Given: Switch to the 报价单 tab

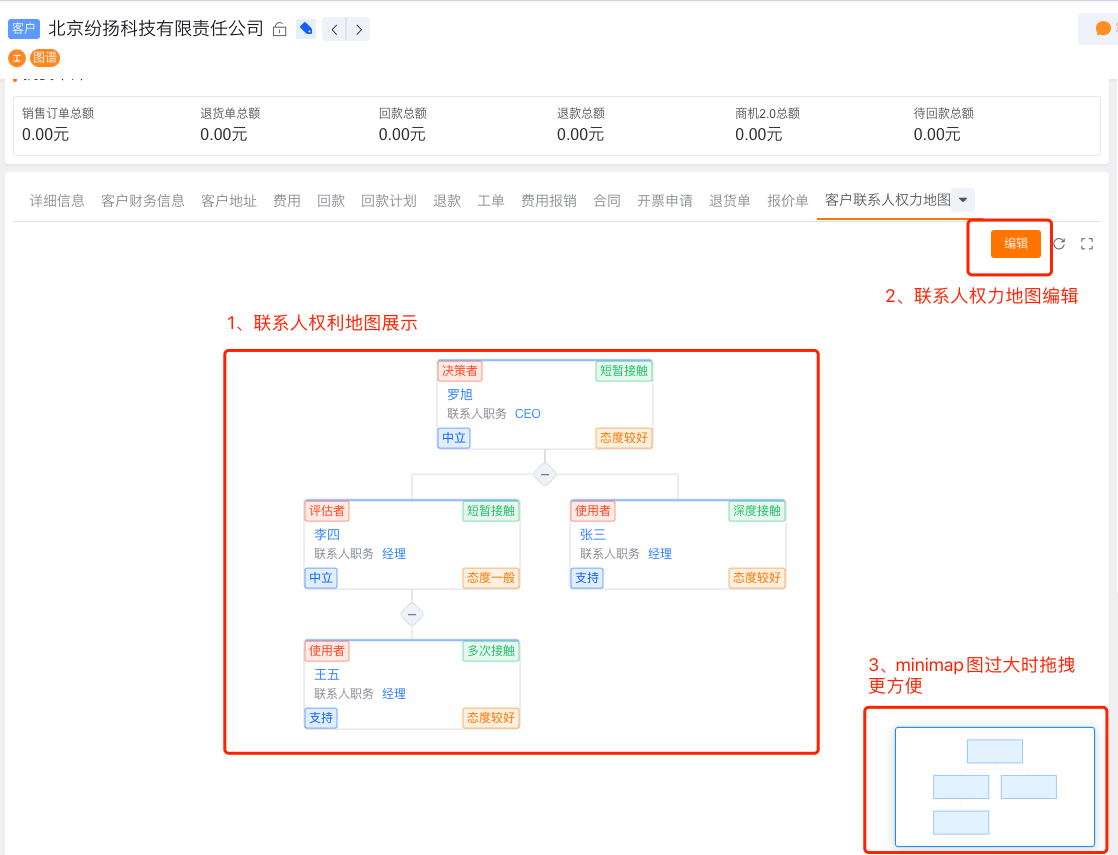Looking at the screenshot, I should click(788, 201).
